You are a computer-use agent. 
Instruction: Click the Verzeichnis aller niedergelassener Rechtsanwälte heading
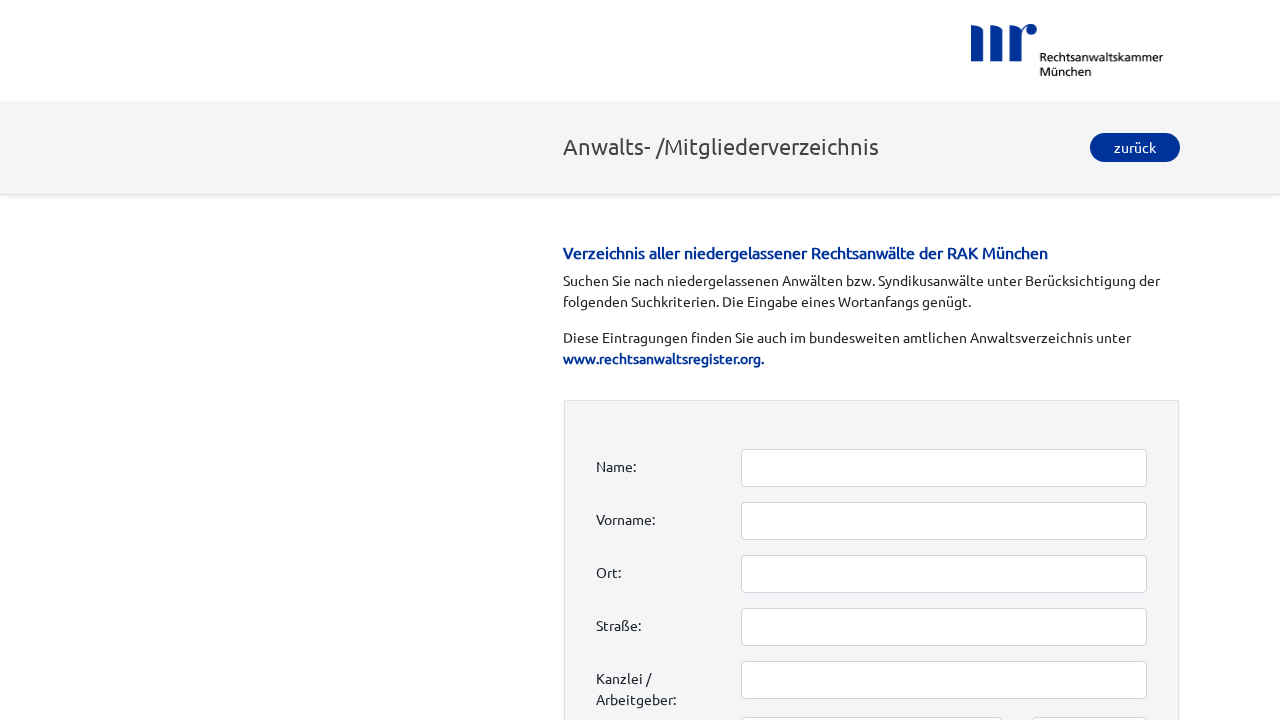805,253
